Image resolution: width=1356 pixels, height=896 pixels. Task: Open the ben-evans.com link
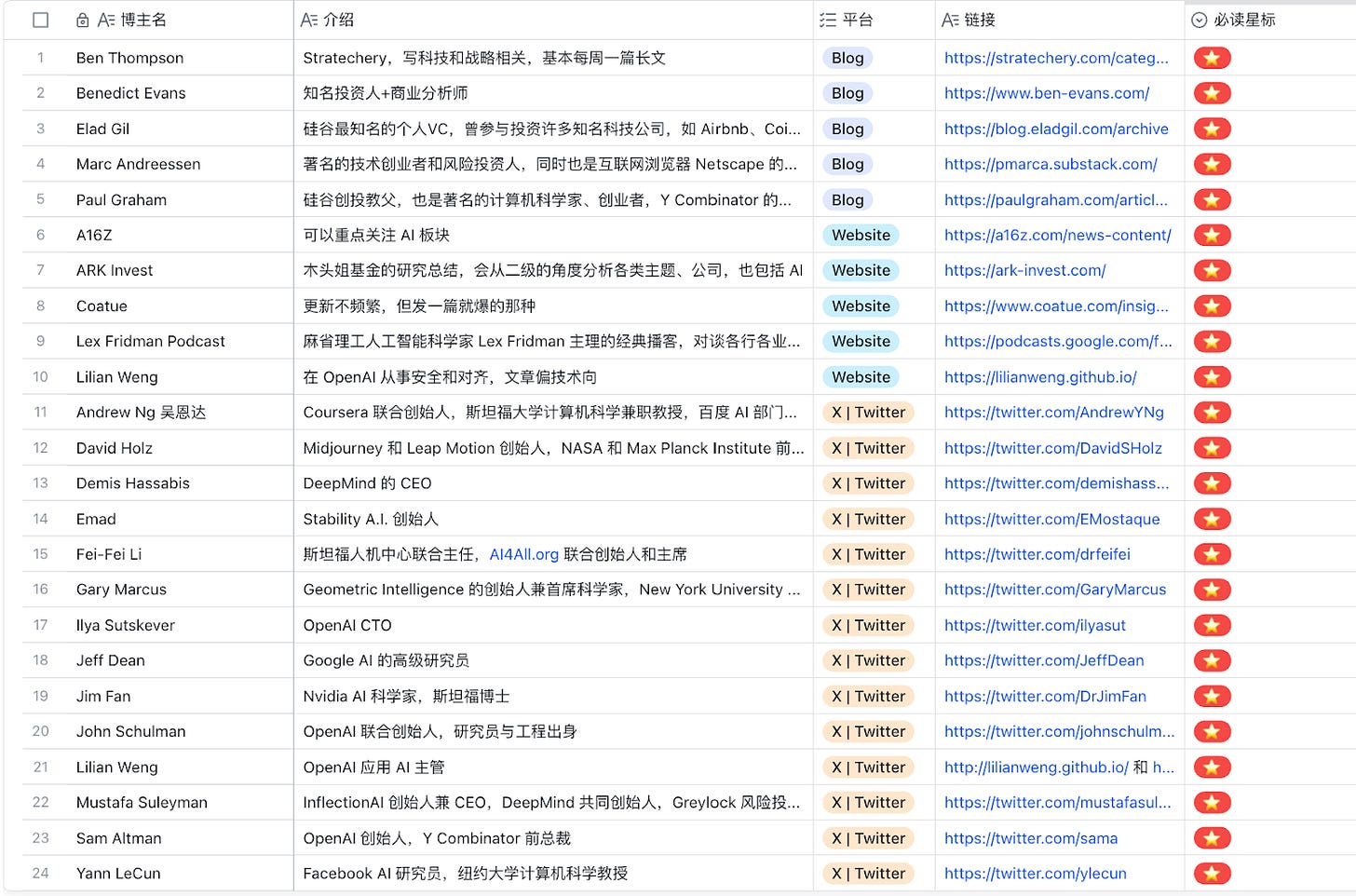[x=1047, y=93]
